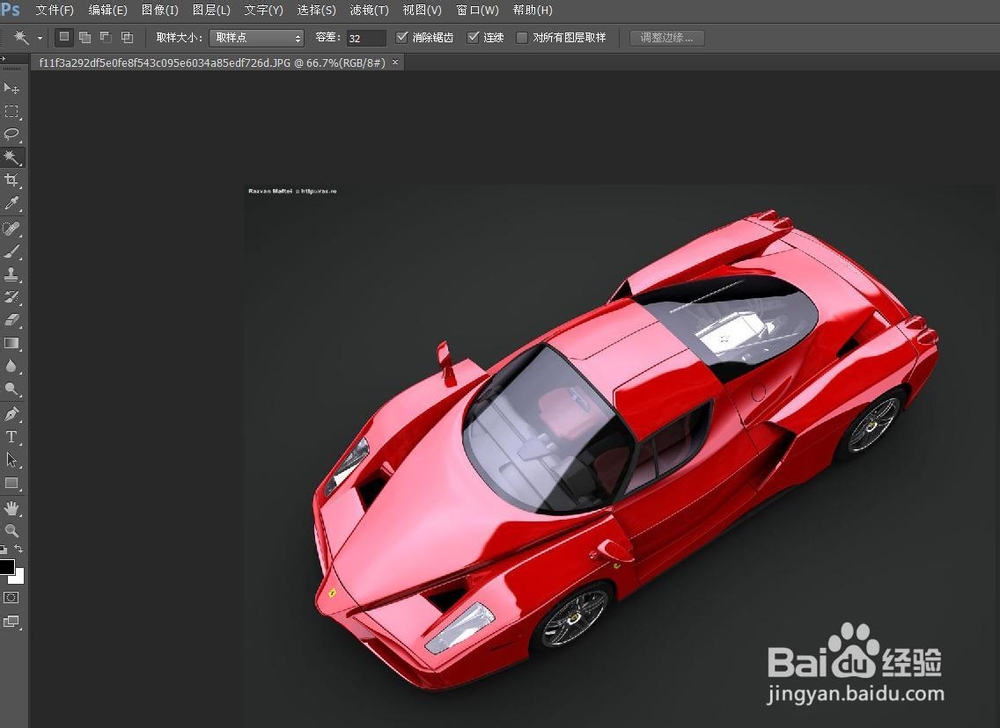Select the Rectangular Marquee tool
Viewport: 1000px width, 728px height.
pos(11,112)
